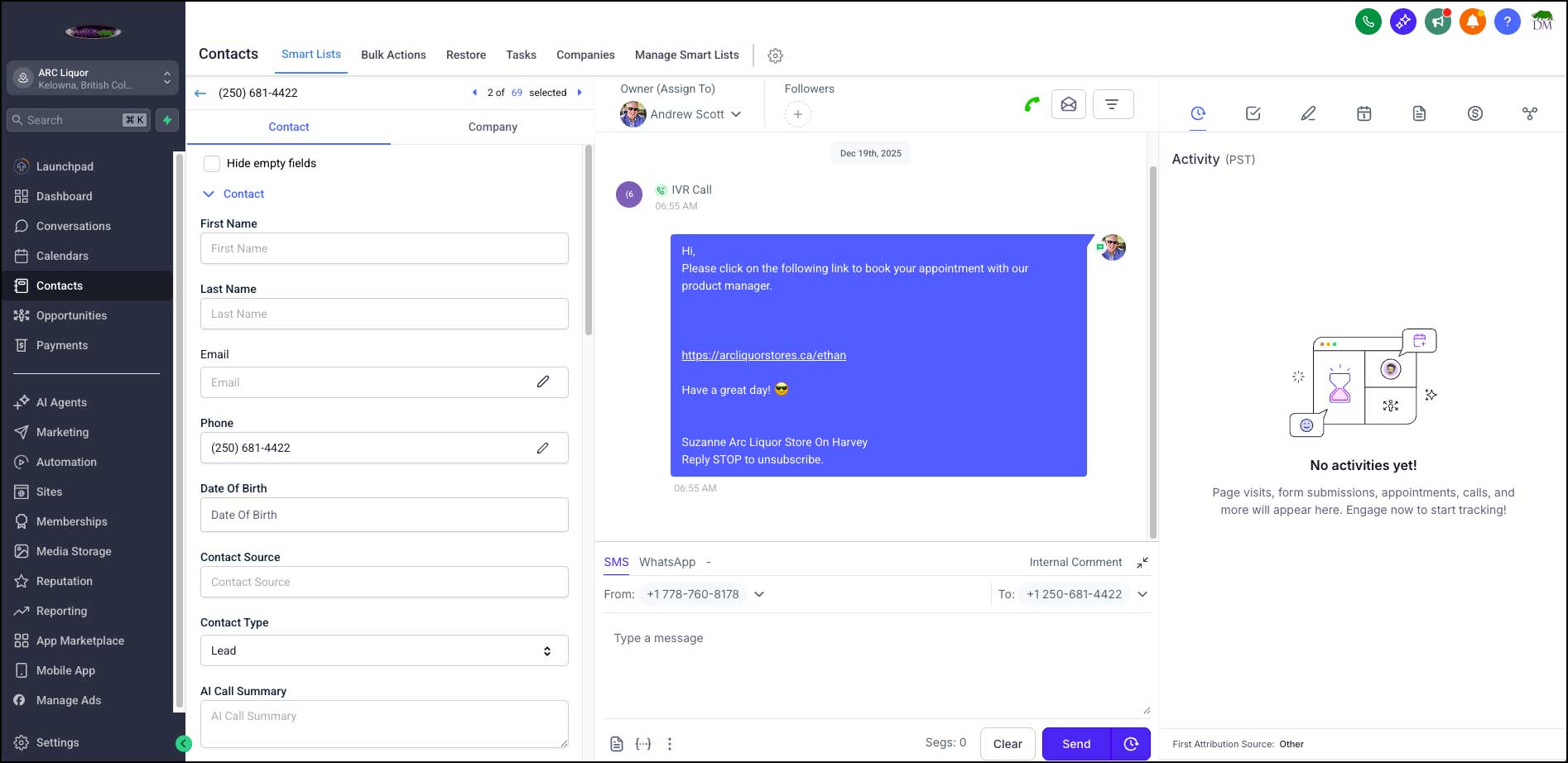1568x763 pixels.
Task: Open the Tasks panel icon on right sidebar
Action: pos(1253,113)
